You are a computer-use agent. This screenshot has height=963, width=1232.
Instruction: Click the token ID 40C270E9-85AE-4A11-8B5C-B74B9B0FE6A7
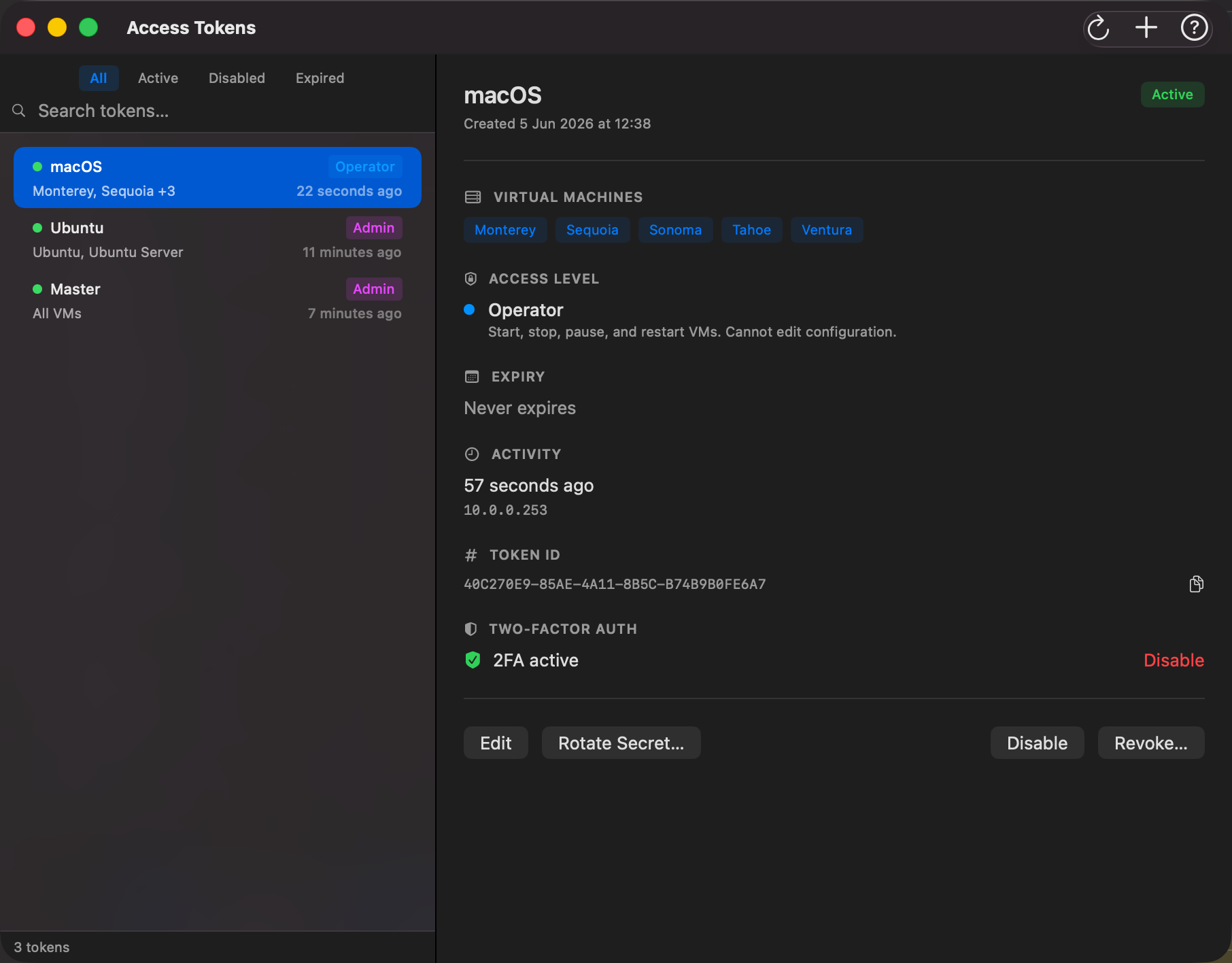(x=615, y=584)
